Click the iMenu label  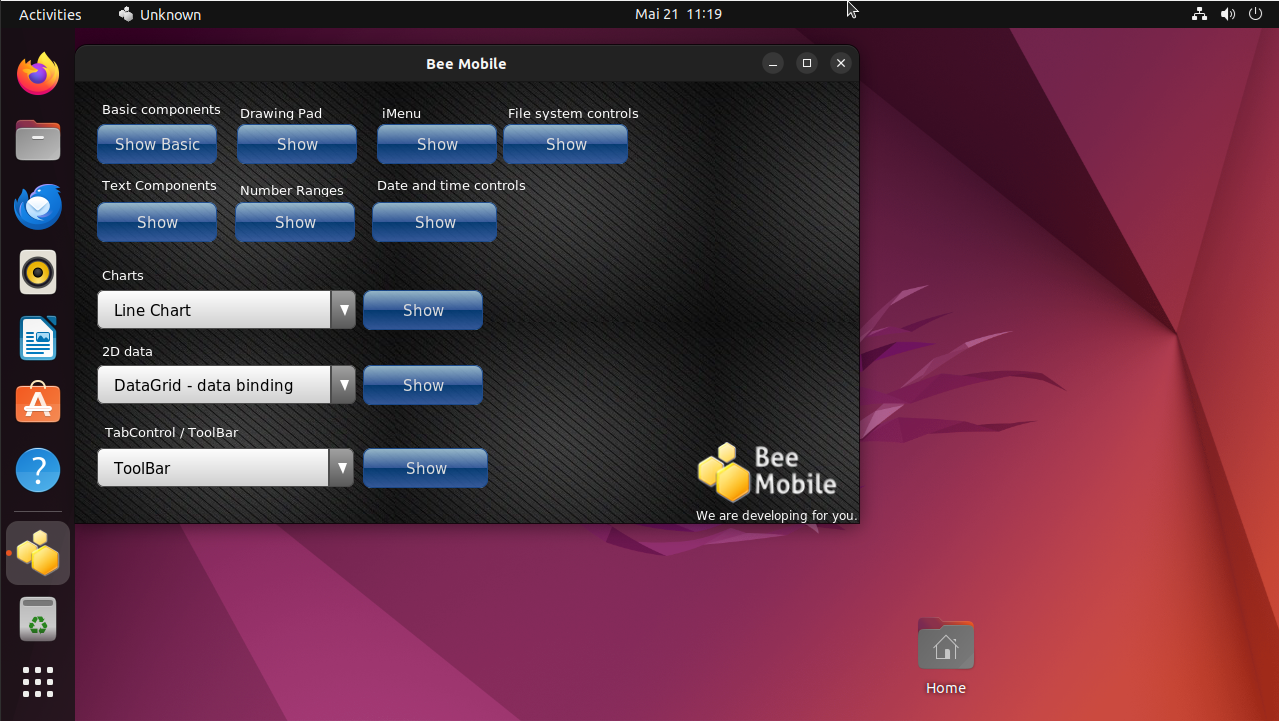point(401,114)
